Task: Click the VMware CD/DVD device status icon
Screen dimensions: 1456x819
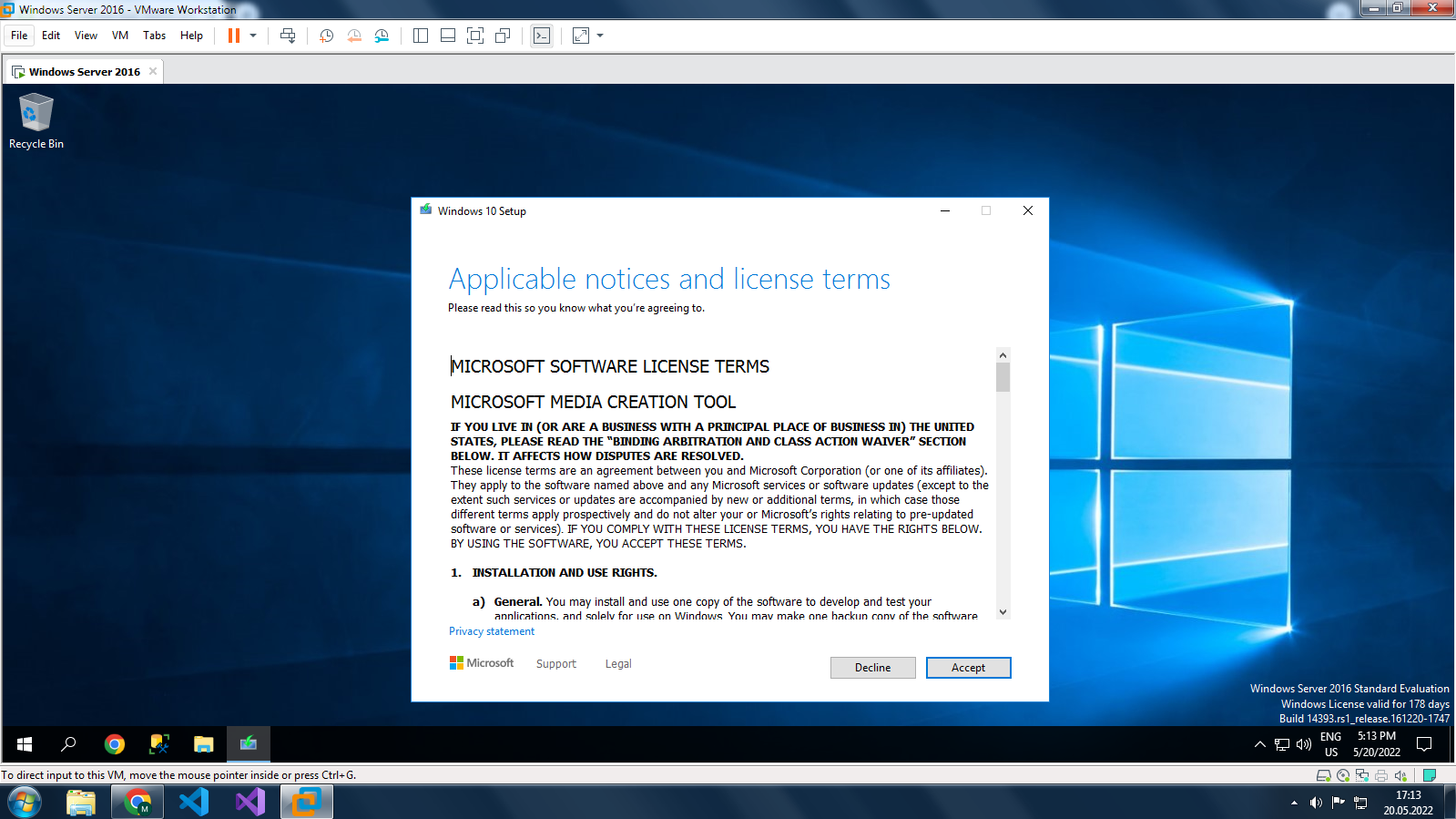Action: [x=1343, y=775]
